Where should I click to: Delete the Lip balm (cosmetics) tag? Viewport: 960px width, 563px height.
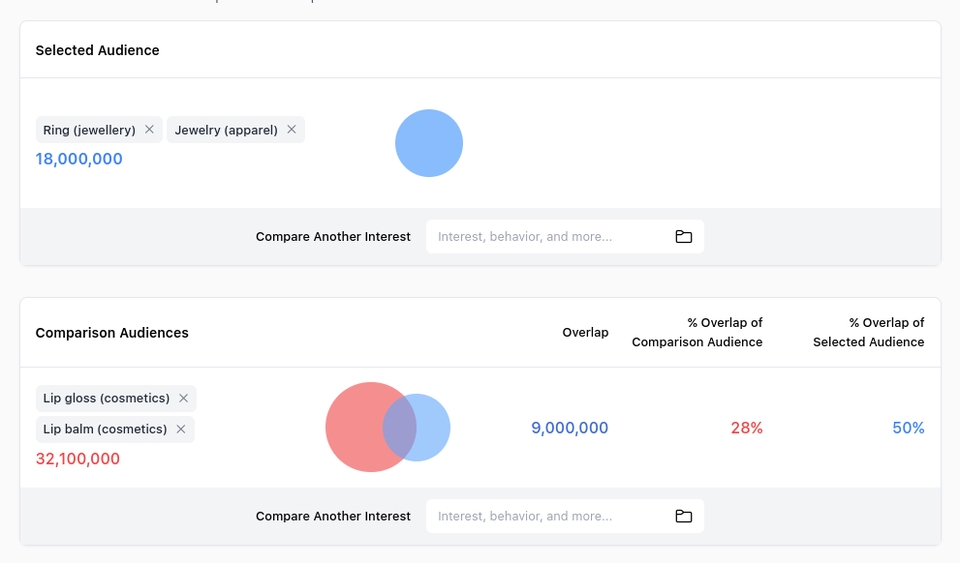180,429
